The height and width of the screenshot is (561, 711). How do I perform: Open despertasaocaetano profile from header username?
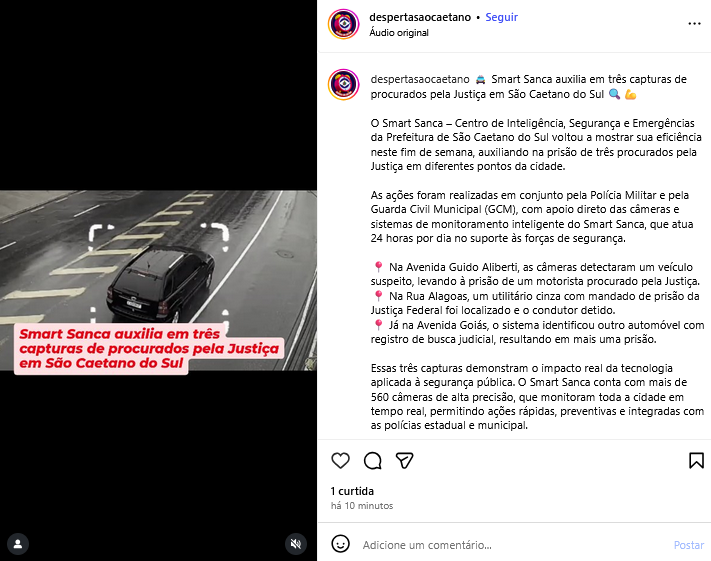(x=420, y=17)
